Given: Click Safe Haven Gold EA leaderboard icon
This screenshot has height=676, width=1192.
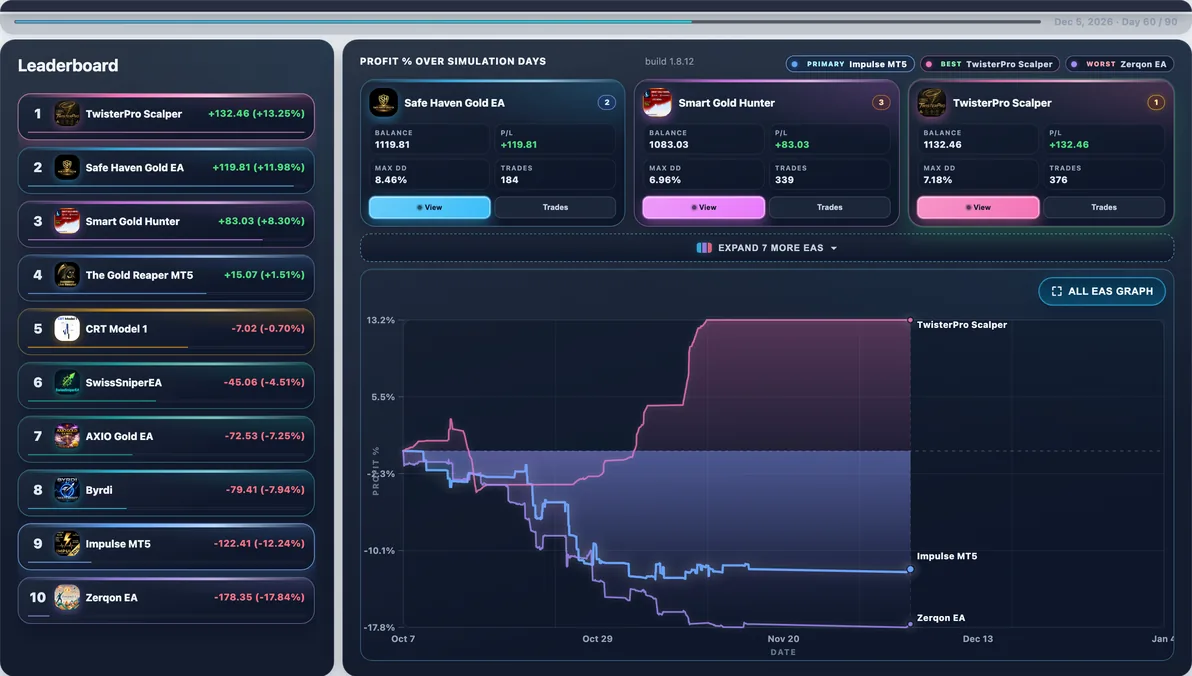Looking at the screenshot, I should pyautogui.click(x=67, y=167).
